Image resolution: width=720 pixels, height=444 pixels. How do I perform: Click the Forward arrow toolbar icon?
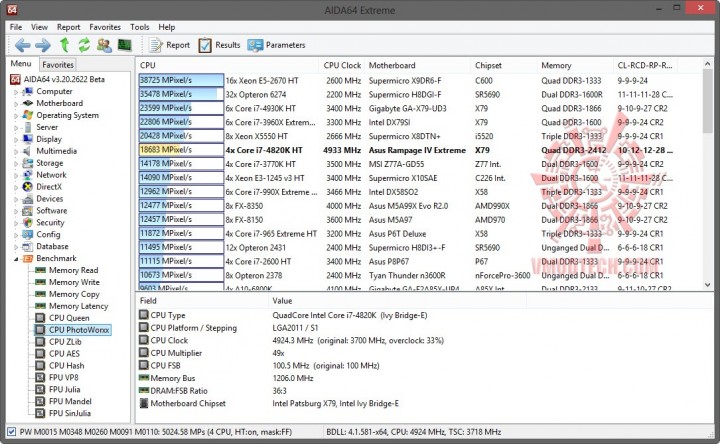click(x=43, y=45)
